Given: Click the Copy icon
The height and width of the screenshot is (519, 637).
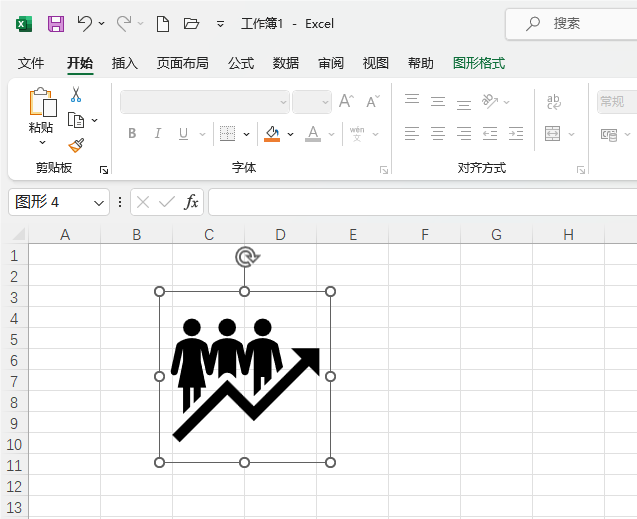Looking at the screenshot, I should pyautogui.click(x=76, y=120).
